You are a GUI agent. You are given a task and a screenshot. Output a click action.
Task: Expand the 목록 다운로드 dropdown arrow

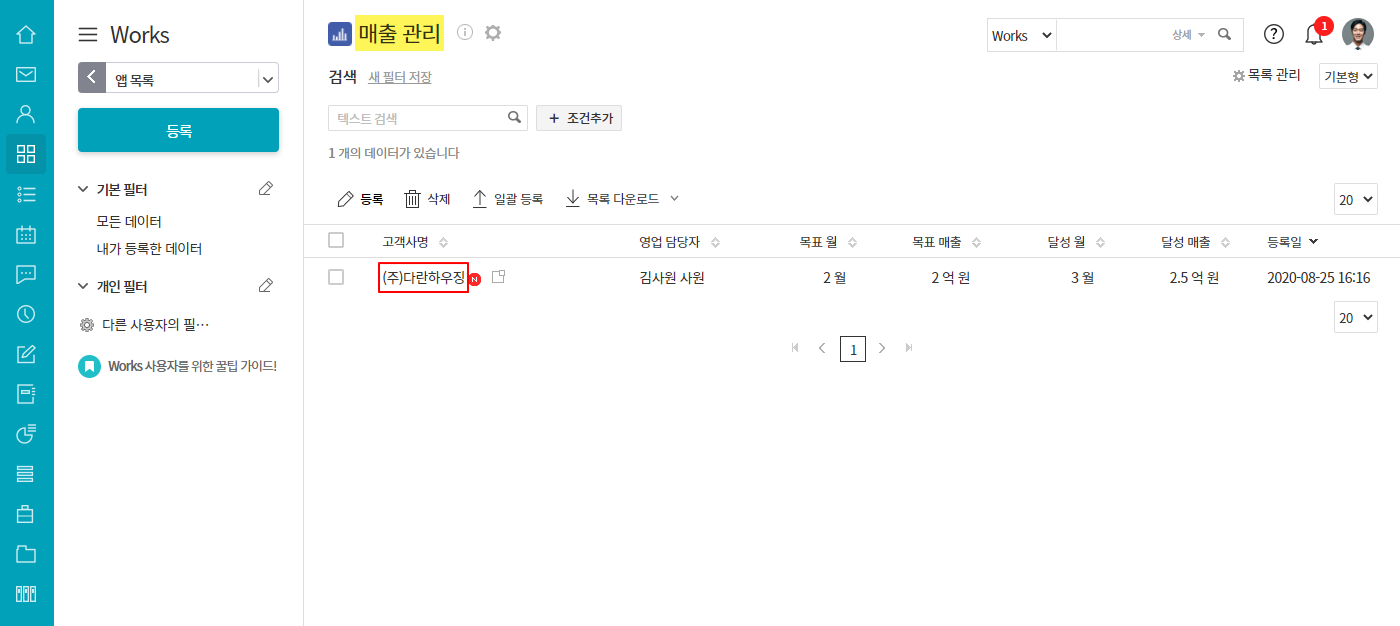pyautogui.click(x=674, y=198)
